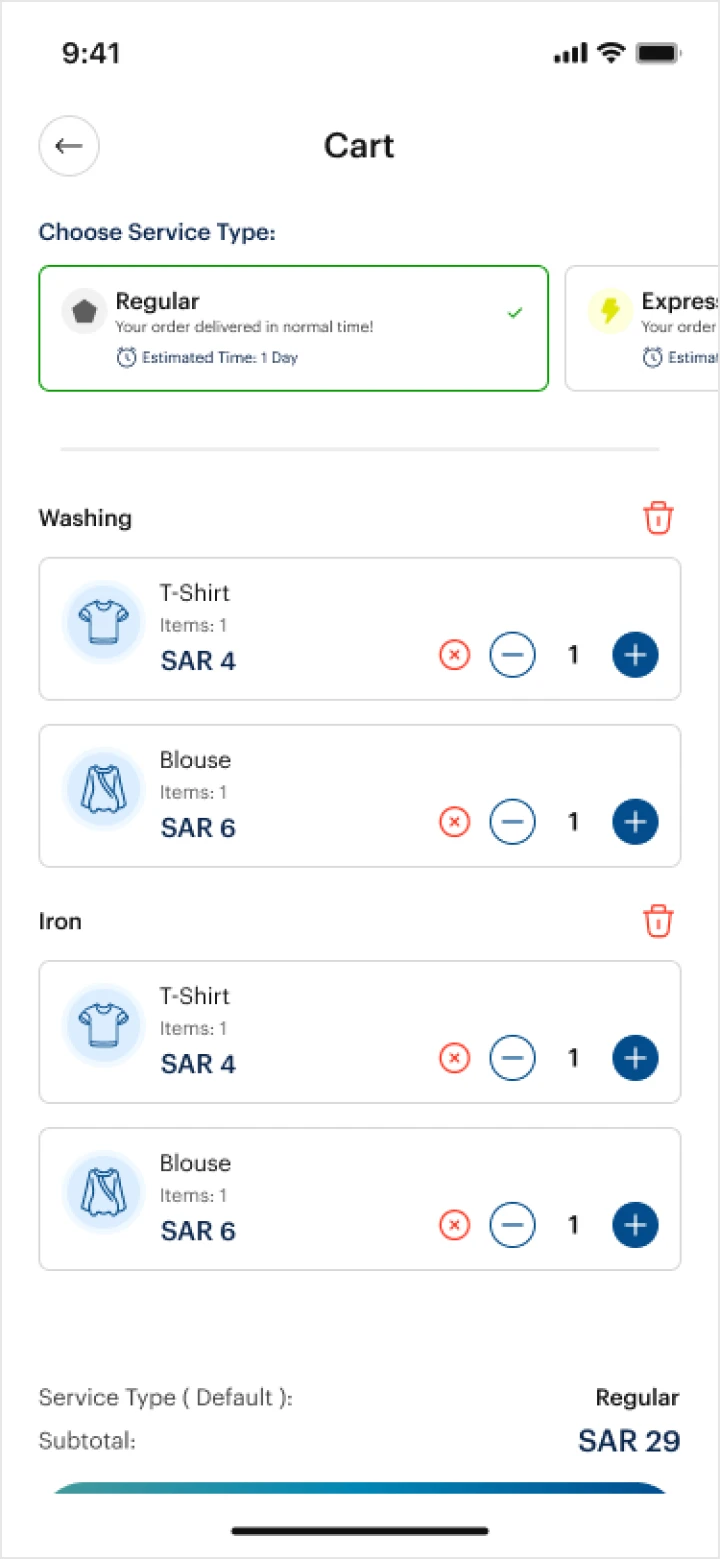Viewport: 720px width, 1559px height.
Task: Select the Regular service type card
Action: point(293,328)
